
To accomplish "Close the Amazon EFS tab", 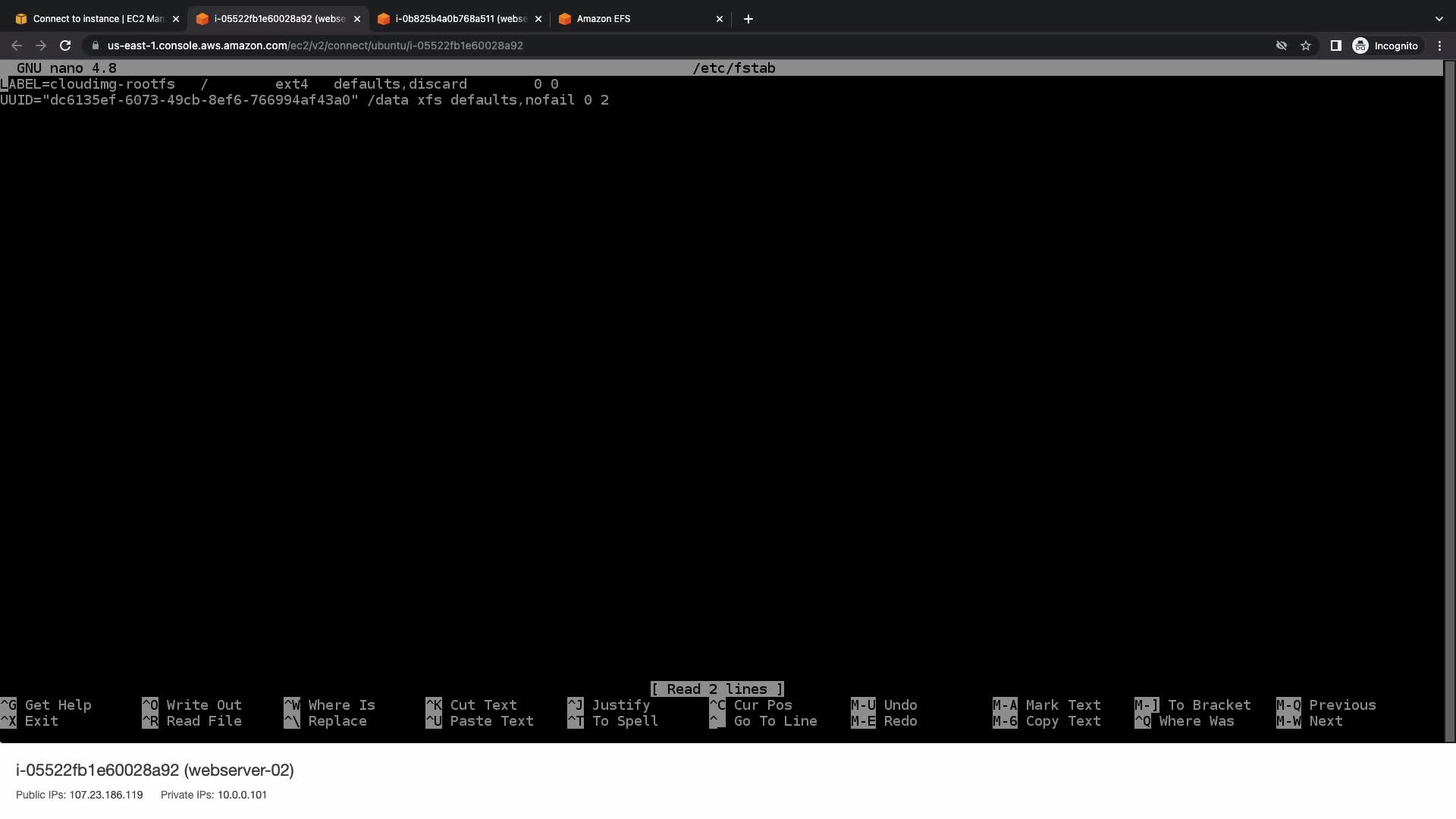I will (720, 19).
